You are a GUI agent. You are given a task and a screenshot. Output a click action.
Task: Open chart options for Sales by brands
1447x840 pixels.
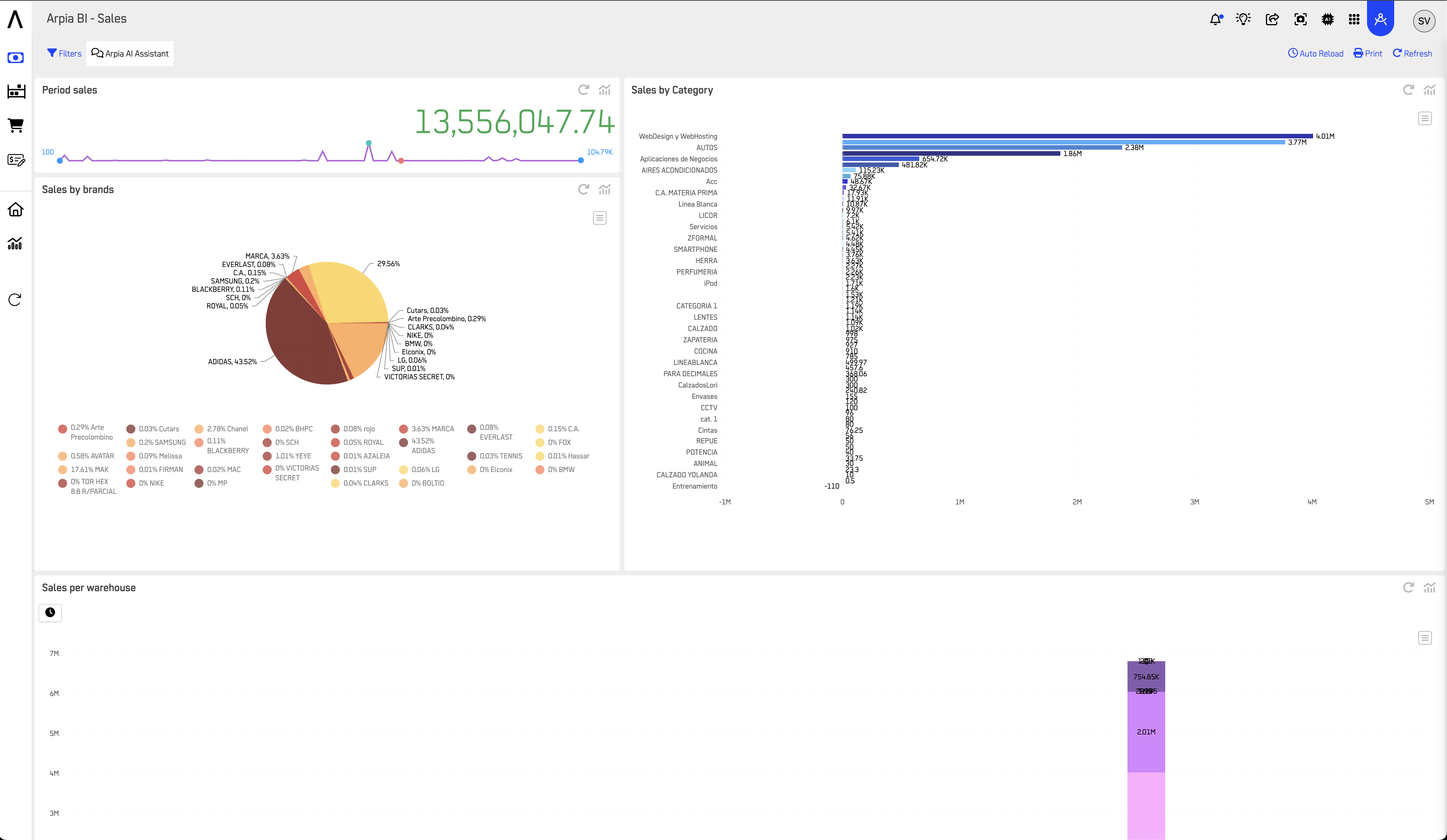click(605, 189)
